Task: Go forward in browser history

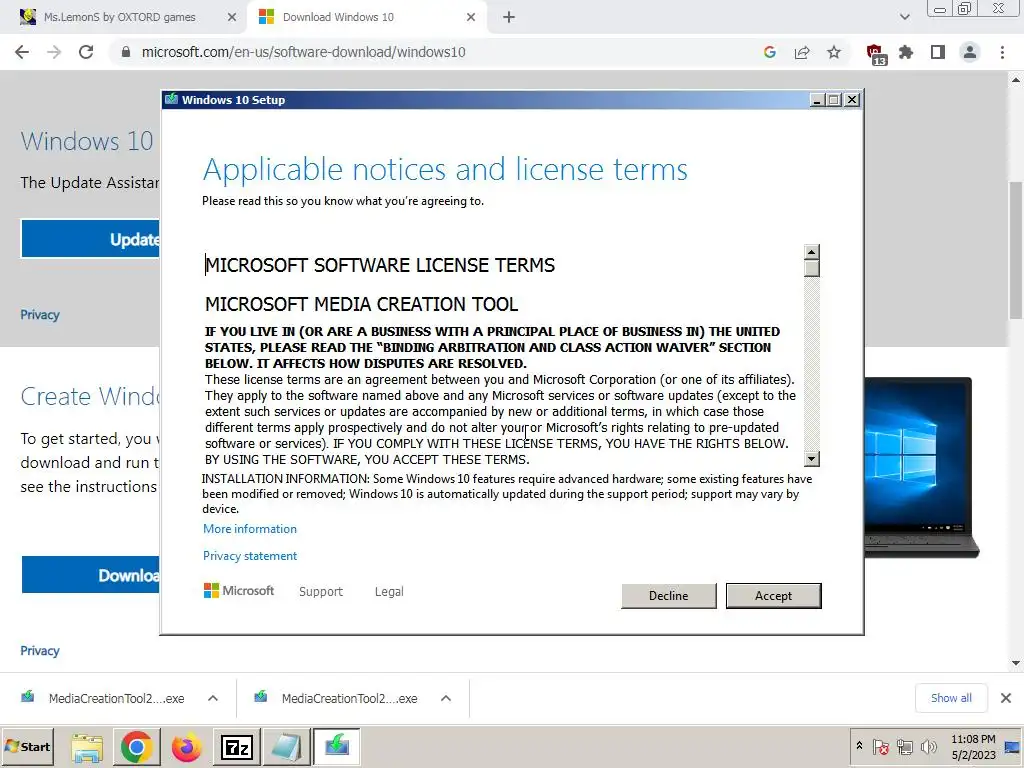Action: [x=54, y=52]
